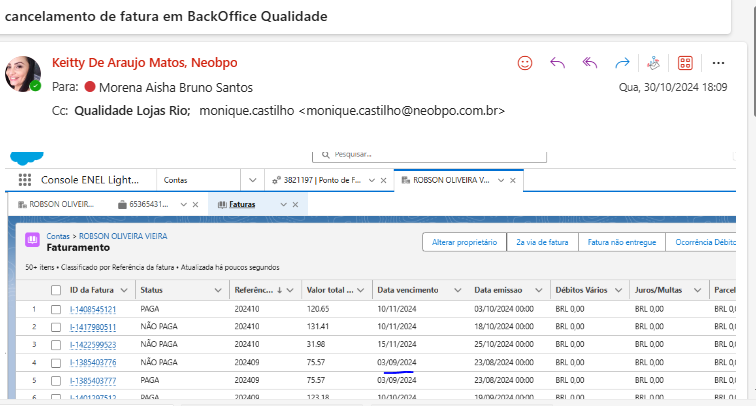The width and height of the screenshot is (756, 406).
Task: Open Referência column menu chevron
Action: (x=290, y=290)
